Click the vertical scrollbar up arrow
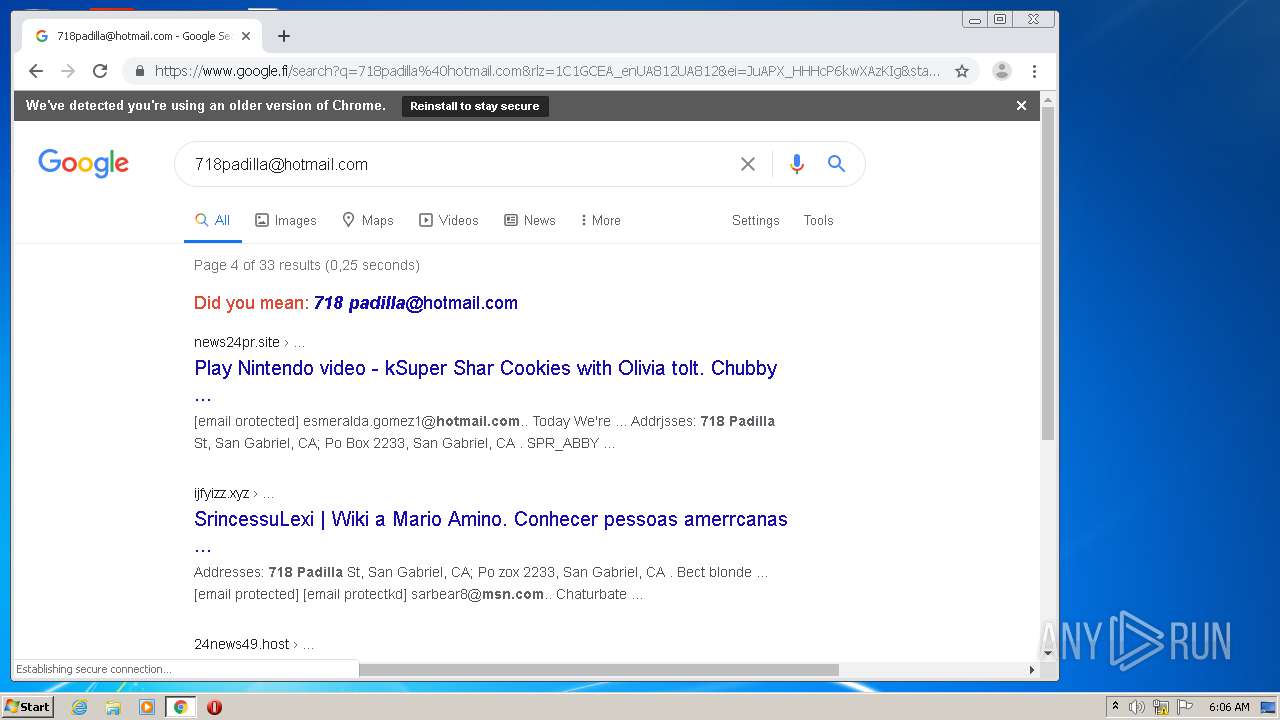 (x=1048, y=99)
